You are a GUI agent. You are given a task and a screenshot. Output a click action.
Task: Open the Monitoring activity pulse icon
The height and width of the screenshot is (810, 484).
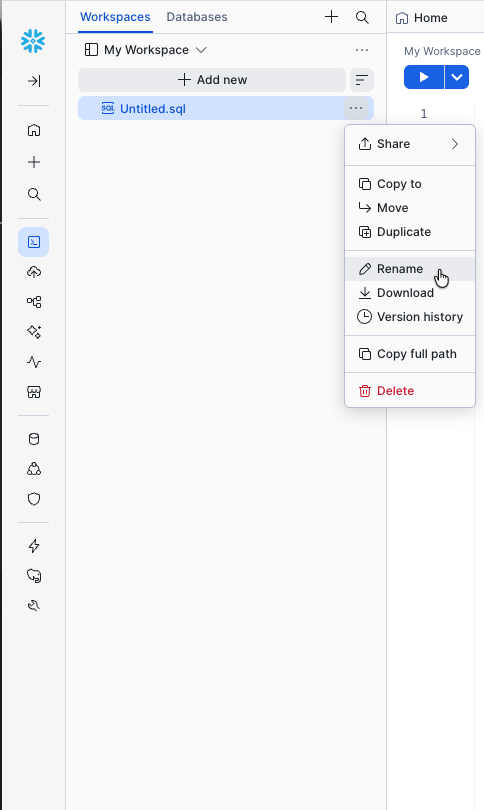[x=34, y=362]
